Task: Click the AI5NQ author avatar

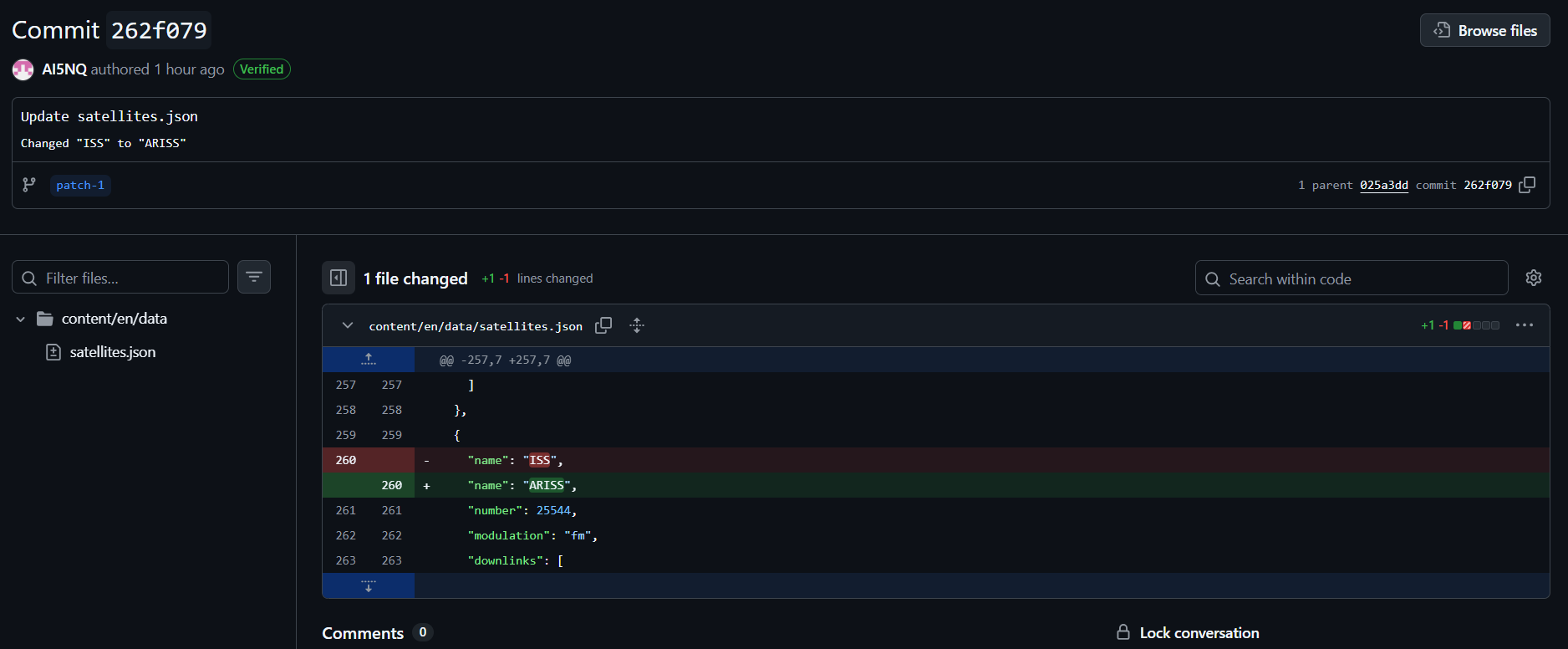Action: (x=23, y=69)
